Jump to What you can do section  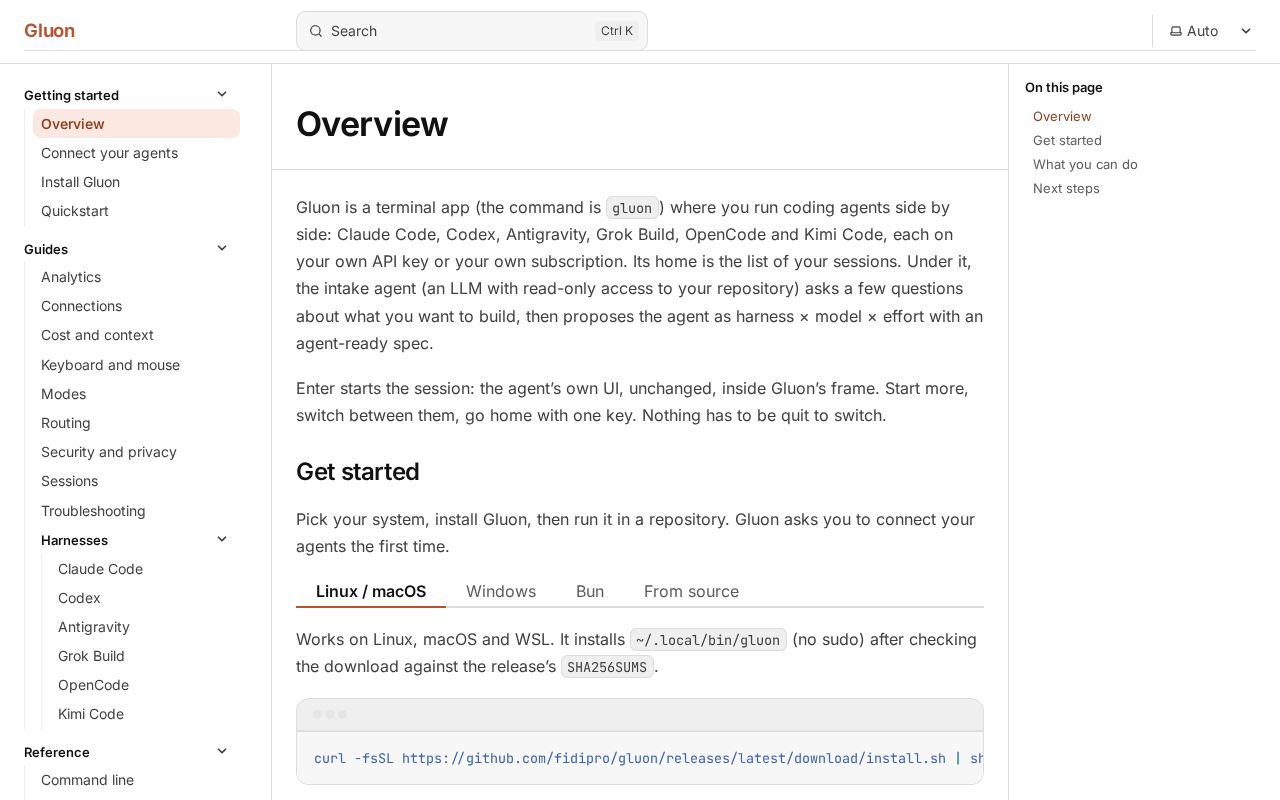[1085, 165]
